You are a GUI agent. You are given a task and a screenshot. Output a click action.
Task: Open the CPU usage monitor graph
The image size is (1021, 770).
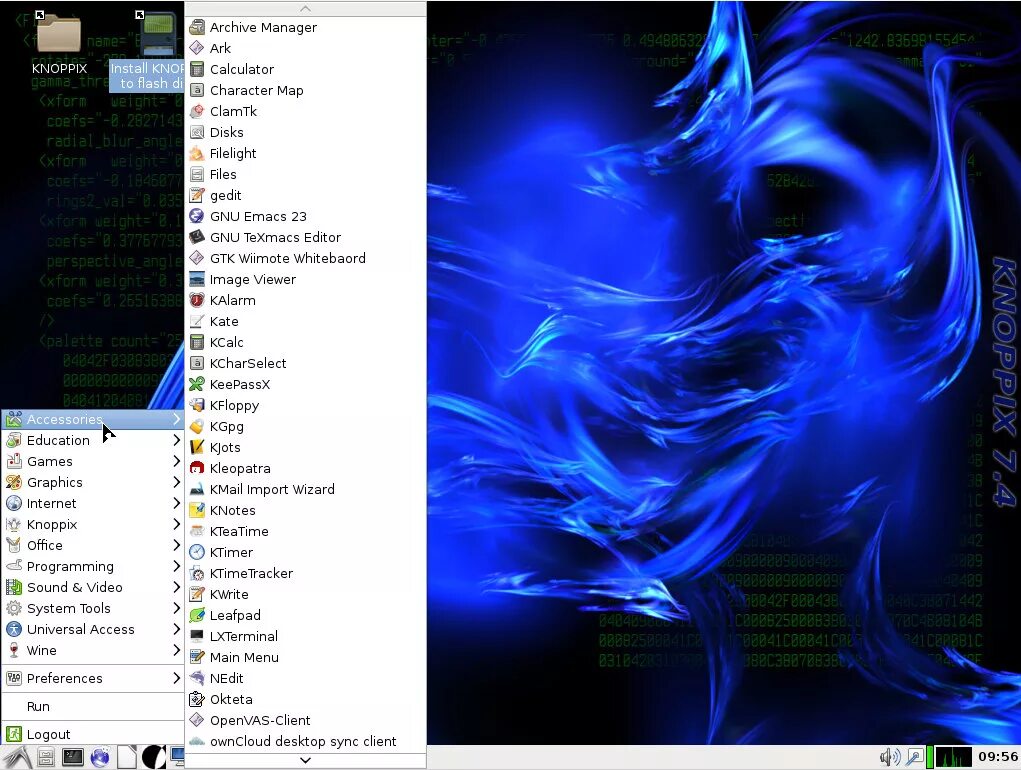point(954,757)
